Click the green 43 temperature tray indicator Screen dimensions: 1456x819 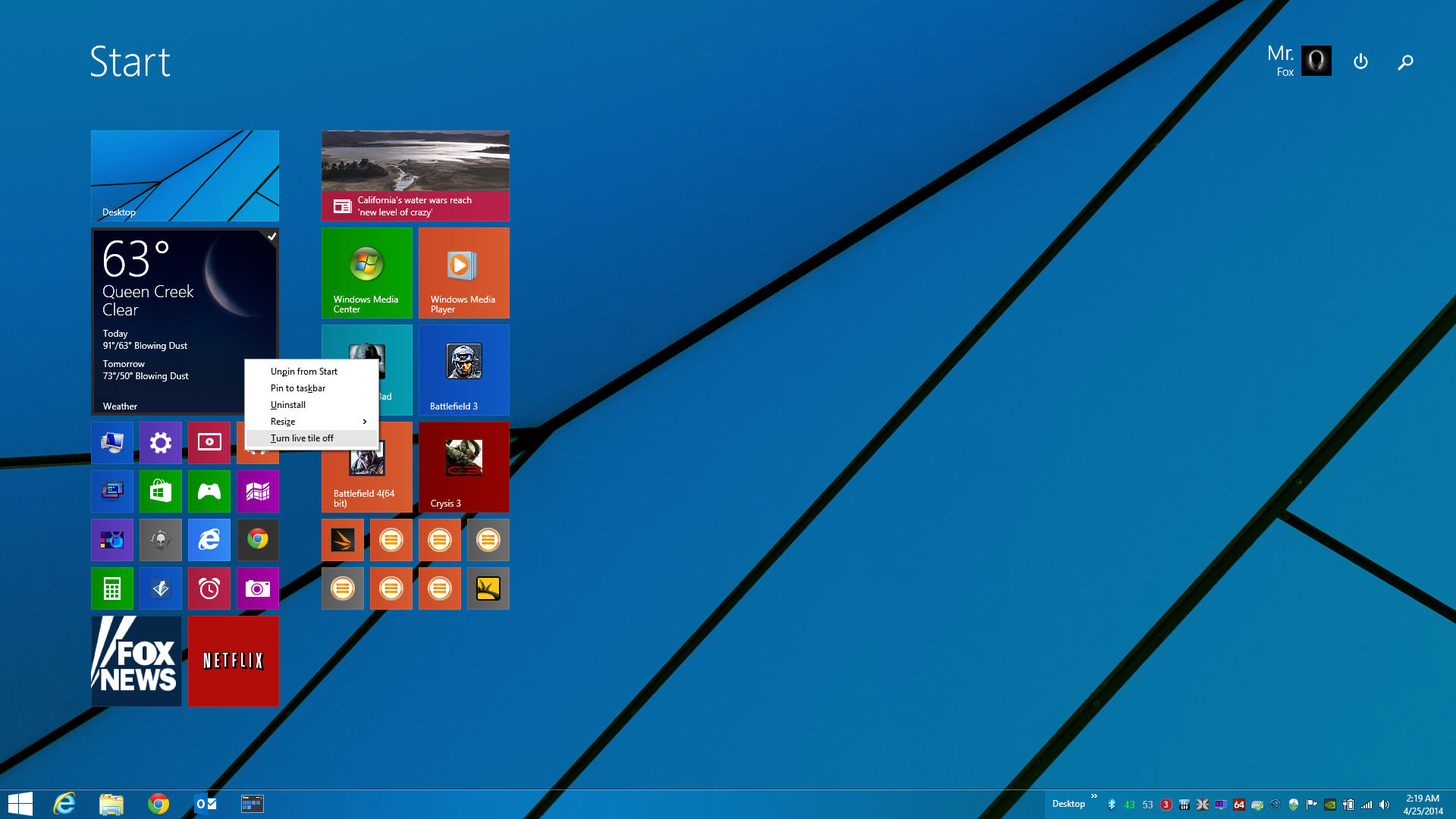(1130, 805)
